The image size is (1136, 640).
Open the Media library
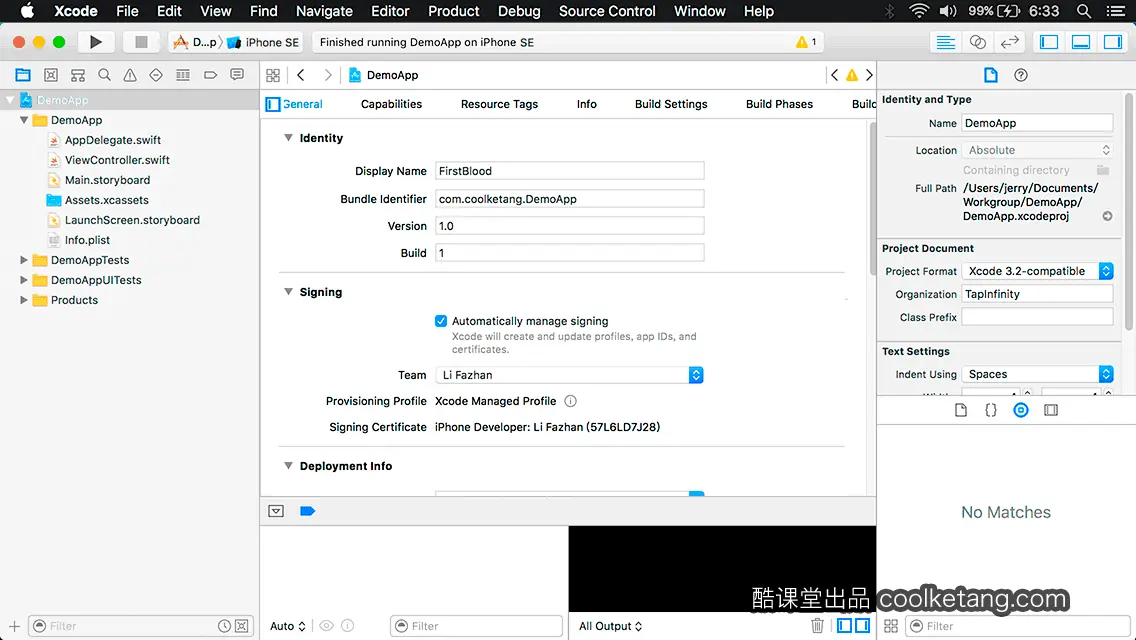pyautogui.click(x=1051, y=410)
